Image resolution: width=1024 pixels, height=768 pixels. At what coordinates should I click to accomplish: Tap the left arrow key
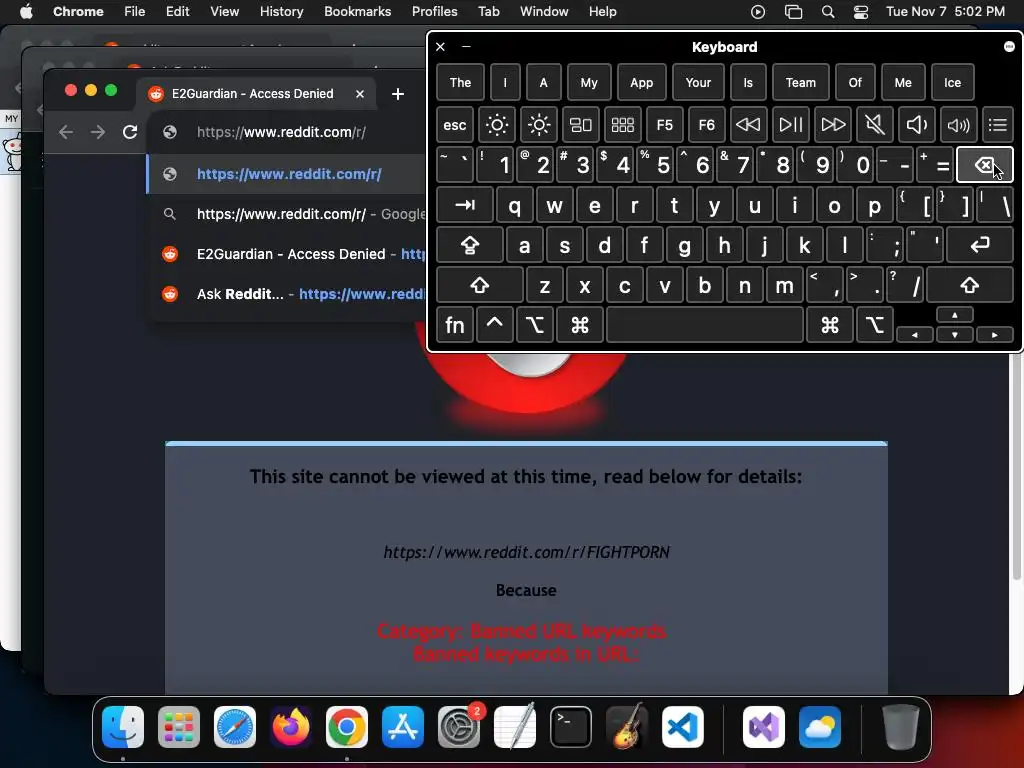click(914, 334)
